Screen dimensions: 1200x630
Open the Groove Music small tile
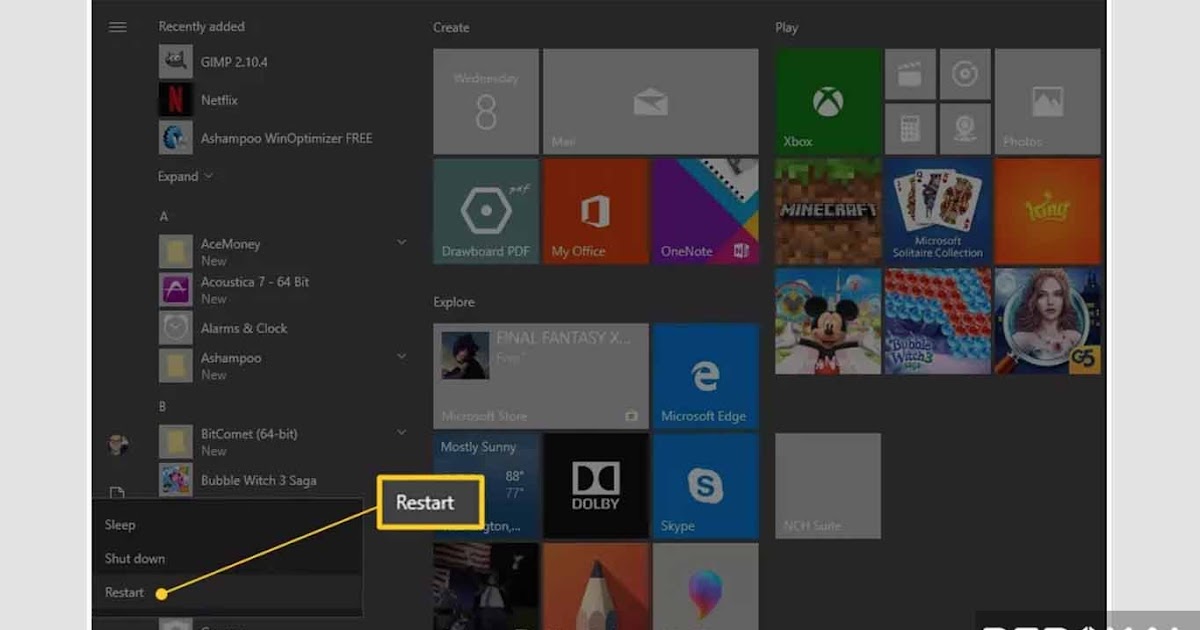[965, 74]
